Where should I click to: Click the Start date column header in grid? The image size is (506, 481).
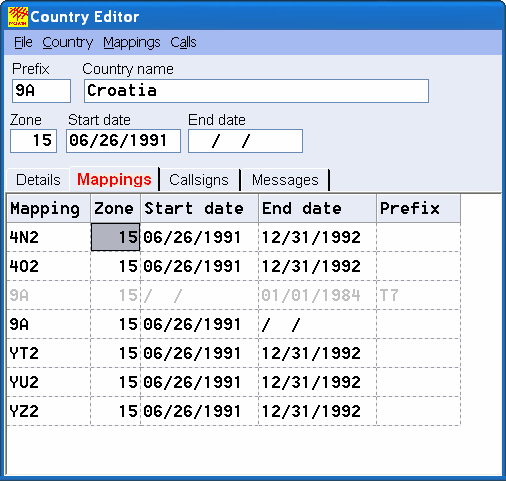[x=199, y=209]
